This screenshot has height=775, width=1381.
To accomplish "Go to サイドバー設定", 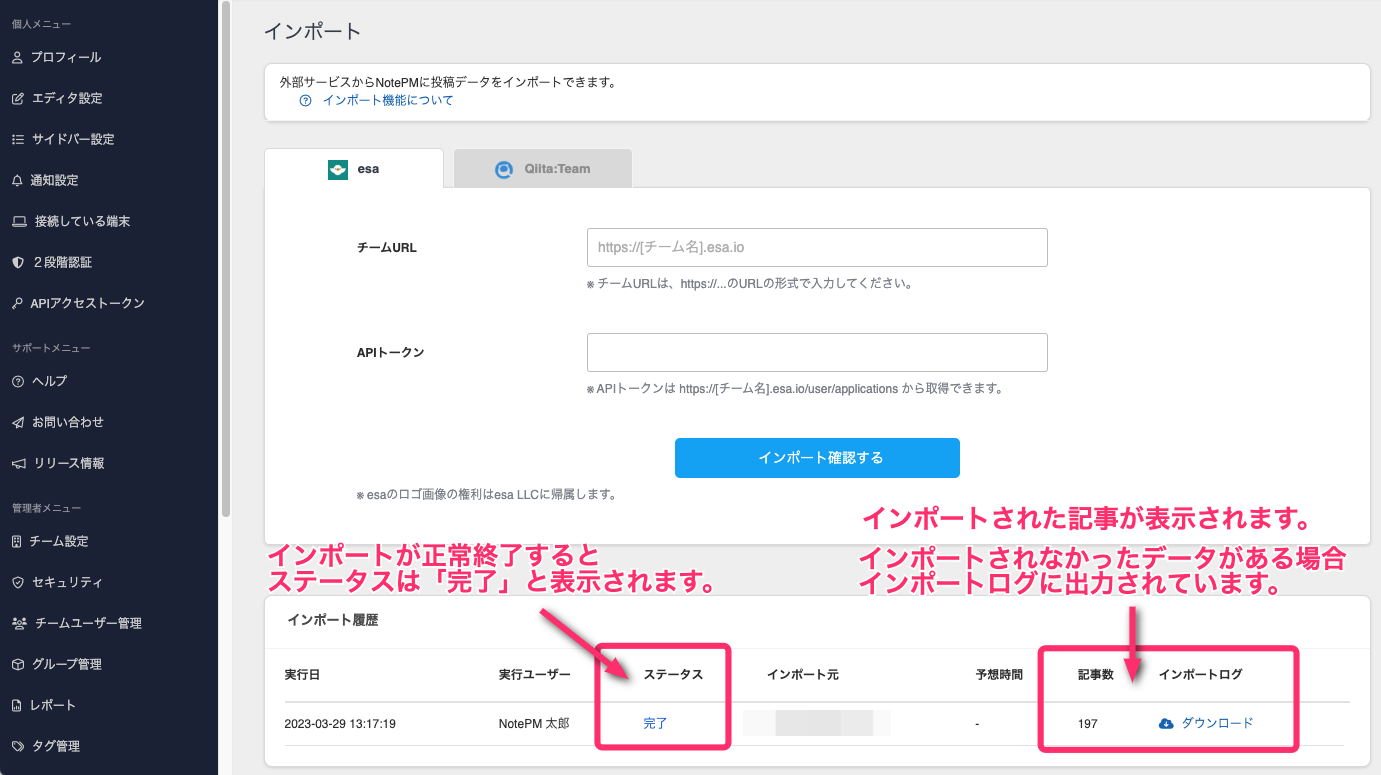I will pos(73,140).
